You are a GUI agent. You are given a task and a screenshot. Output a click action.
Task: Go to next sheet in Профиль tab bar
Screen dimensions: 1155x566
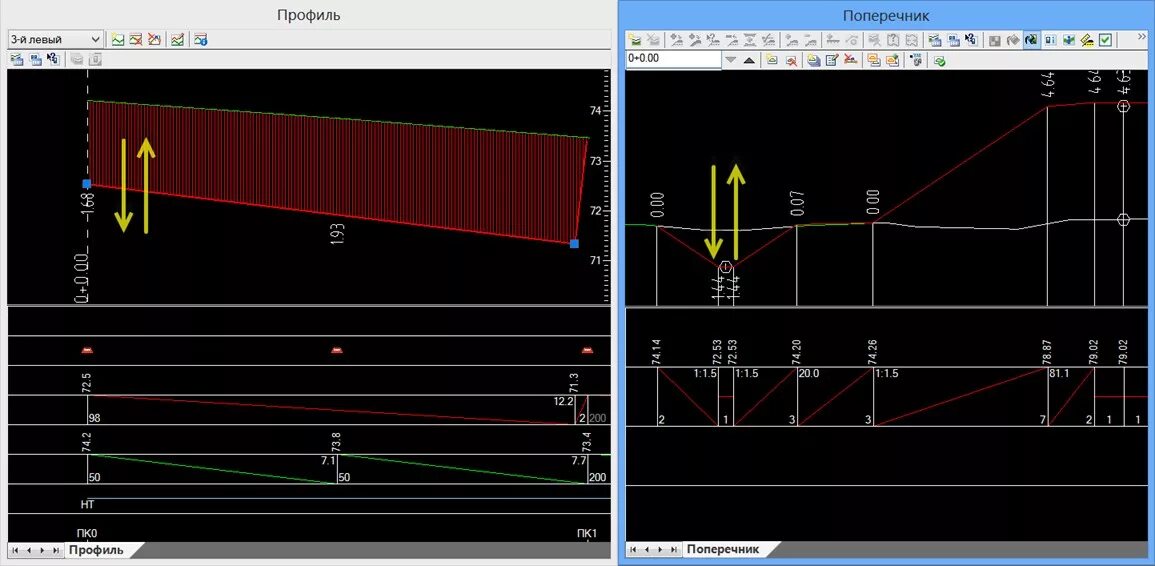click(x=41, y=550)
